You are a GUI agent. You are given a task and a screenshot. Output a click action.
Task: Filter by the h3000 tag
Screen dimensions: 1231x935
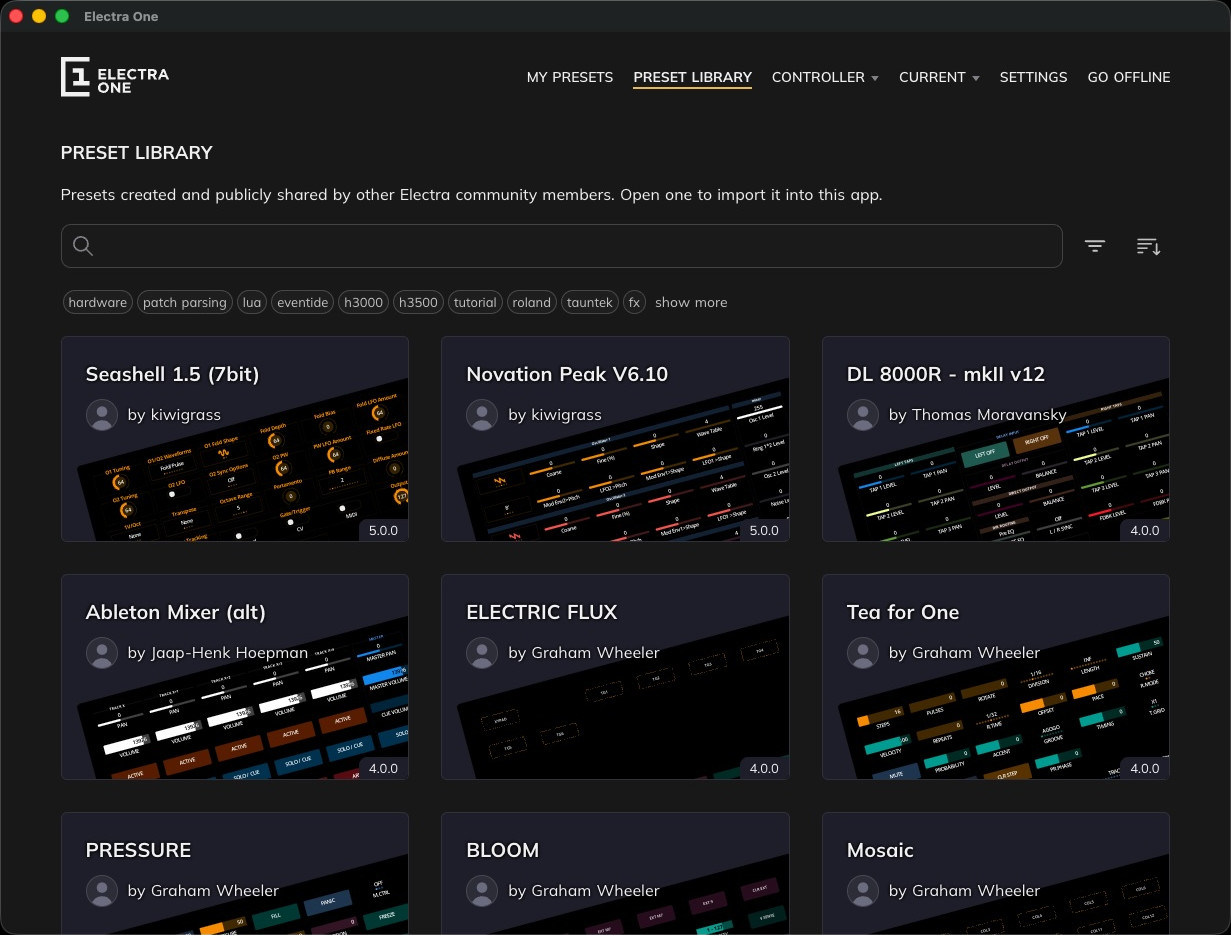pos(363,302)
